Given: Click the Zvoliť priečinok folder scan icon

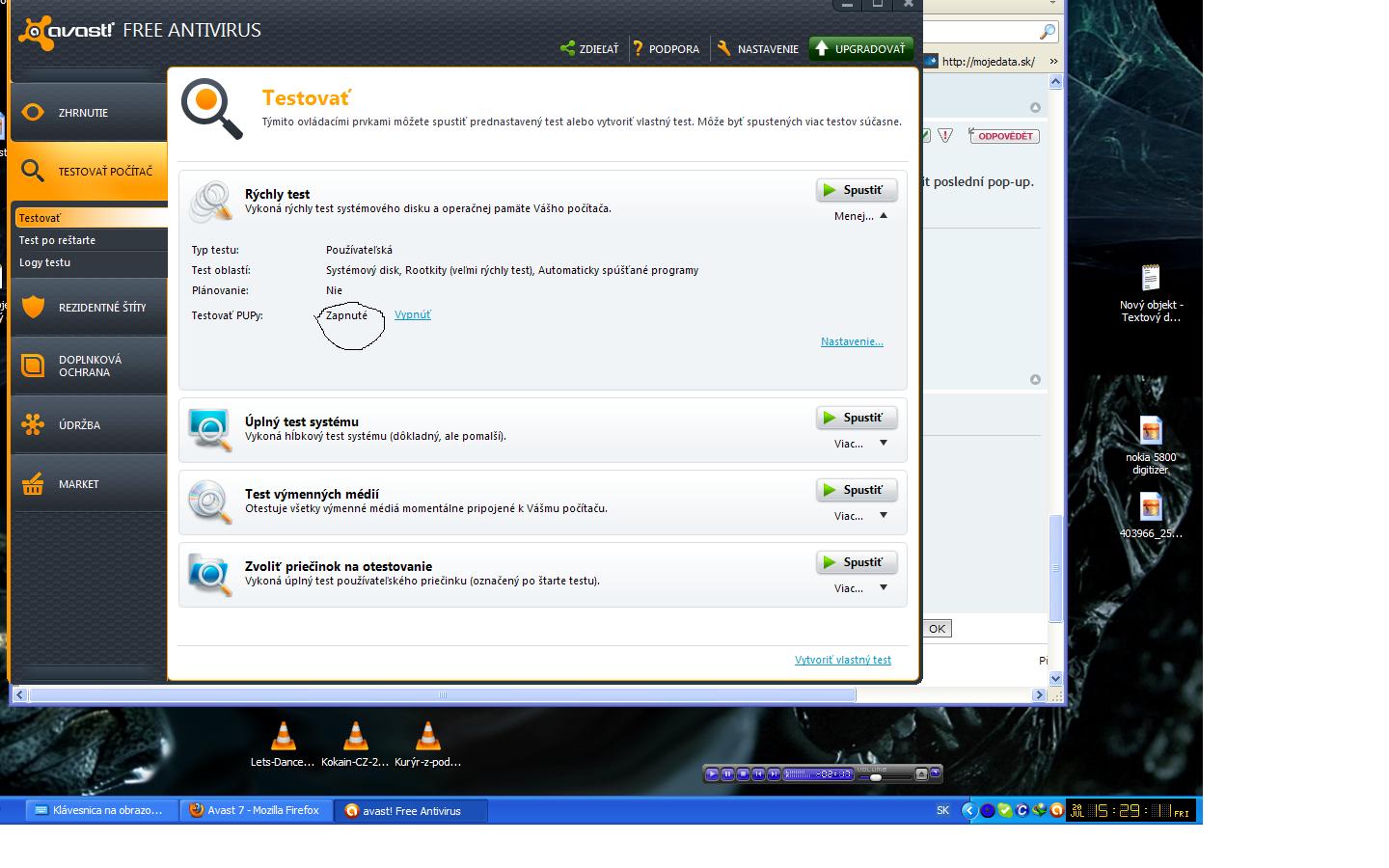Looking at the screenshot, I should [211, 574].
